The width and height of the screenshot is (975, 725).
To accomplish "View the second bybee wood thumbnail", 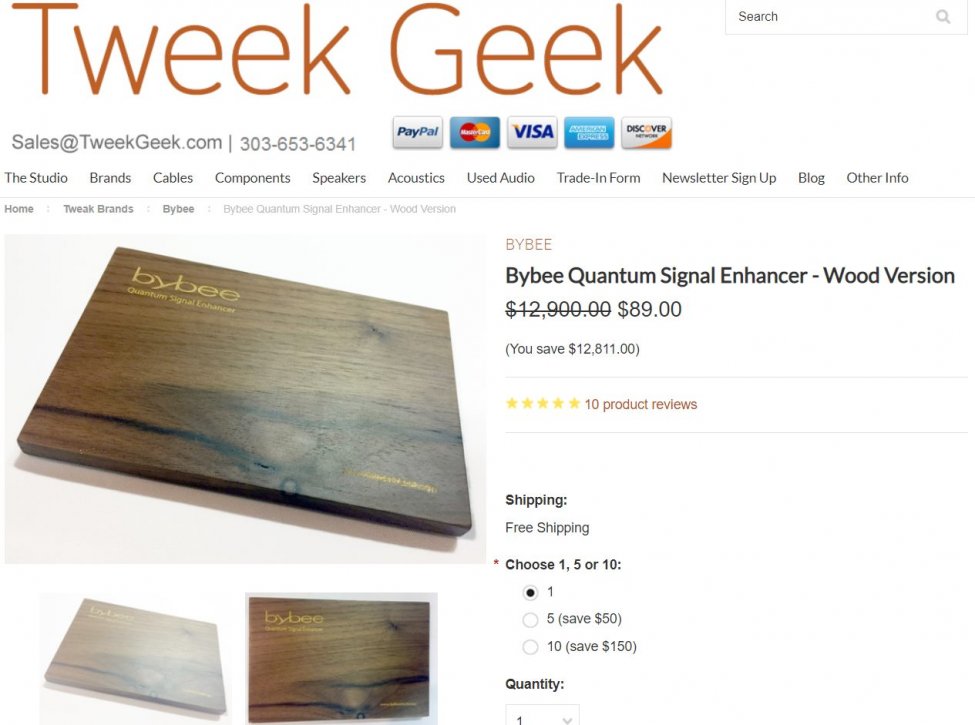I will pyautogui.click(x=341, y=658).
